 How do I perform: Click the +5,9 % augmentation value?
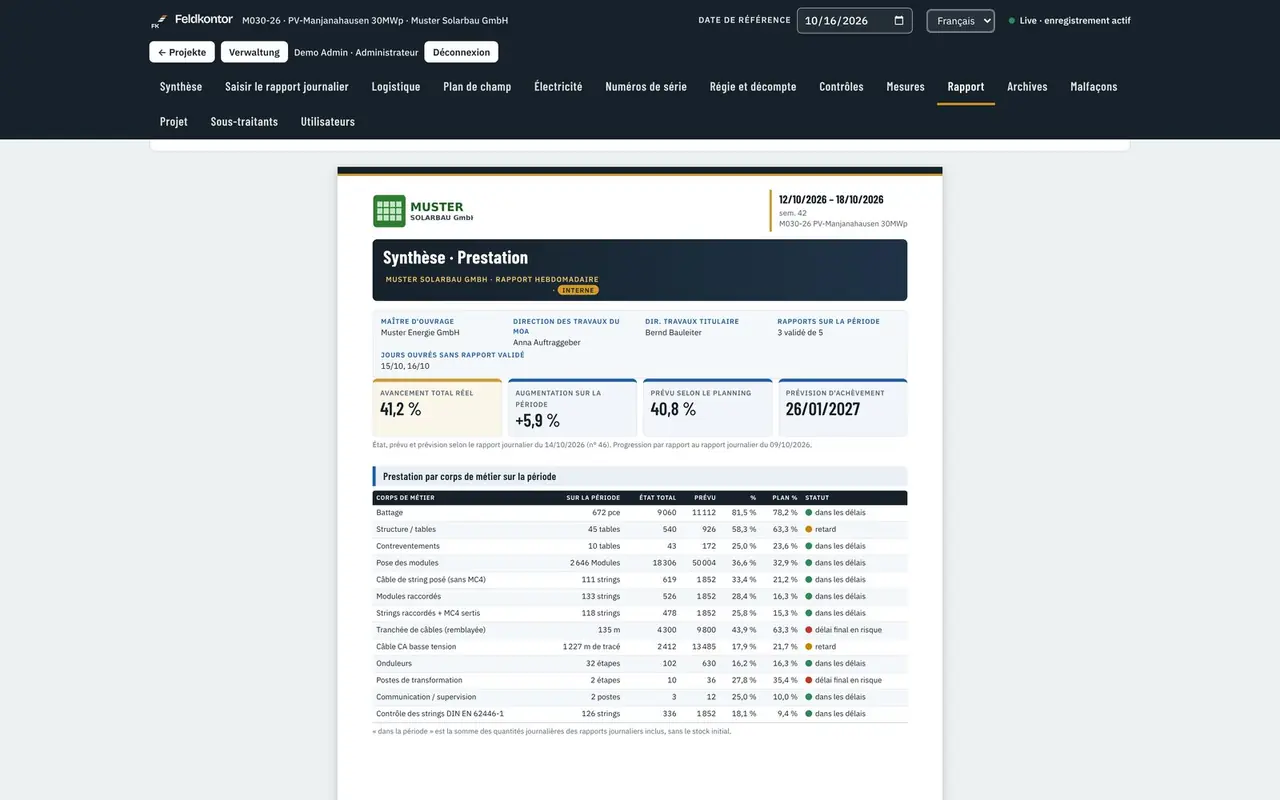click(x=537, y=421)
